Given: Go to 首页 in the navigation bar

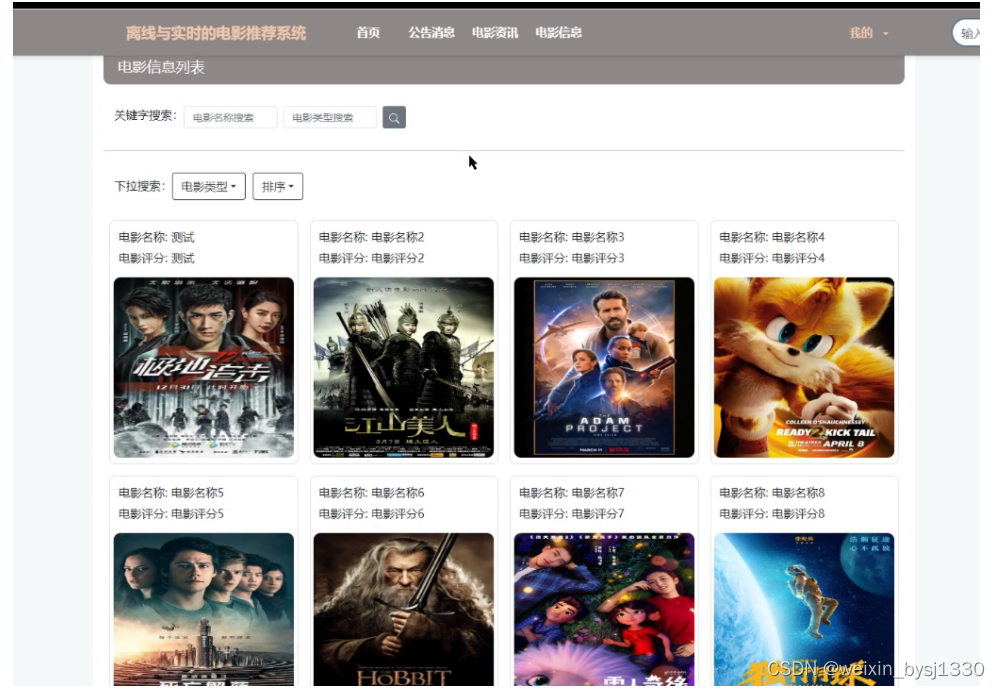Looking at the screenshot, I should [368, 33].
